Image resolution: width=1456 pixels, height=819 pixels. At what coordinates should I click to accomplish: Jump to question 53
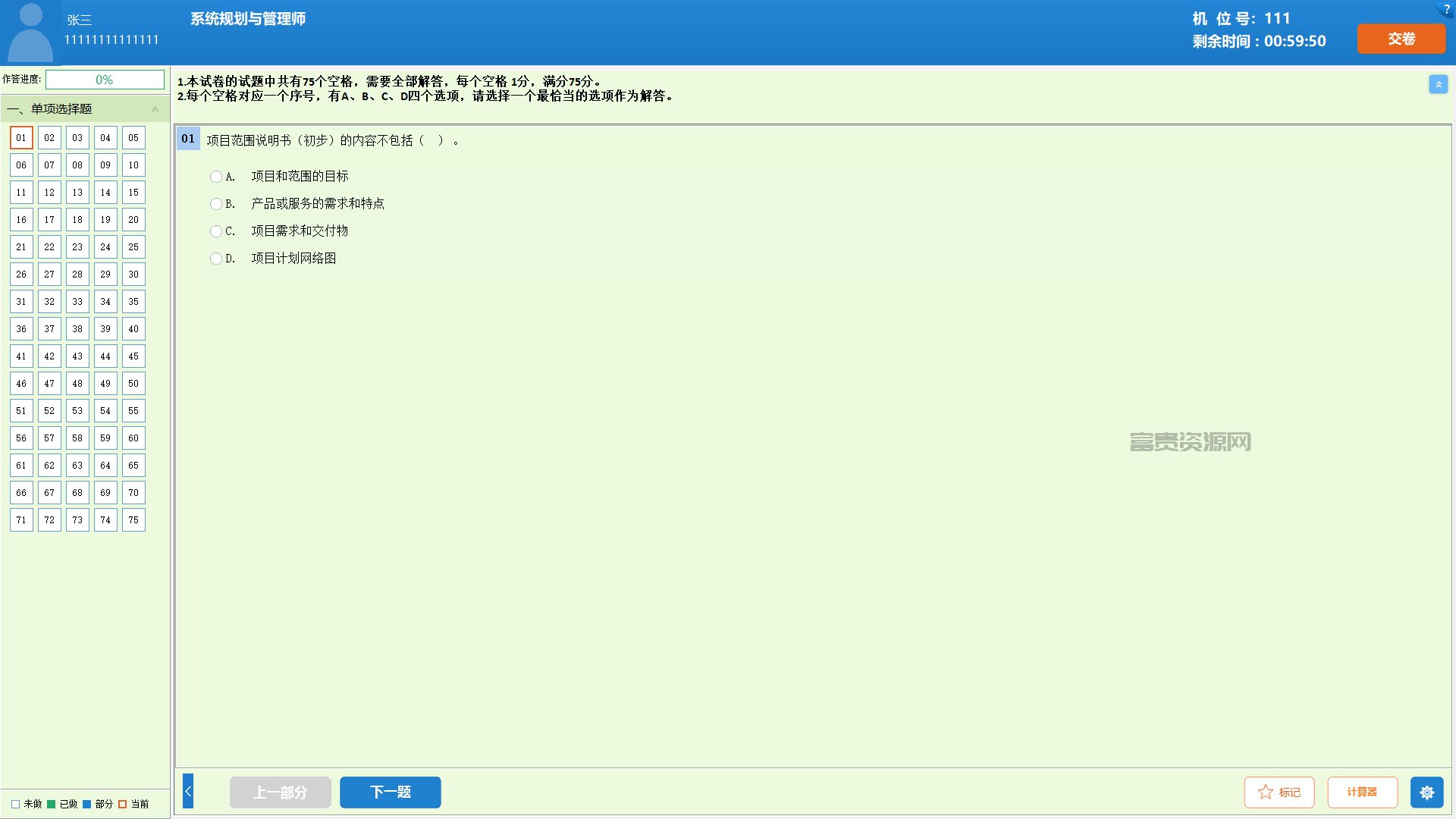[77, 411]
